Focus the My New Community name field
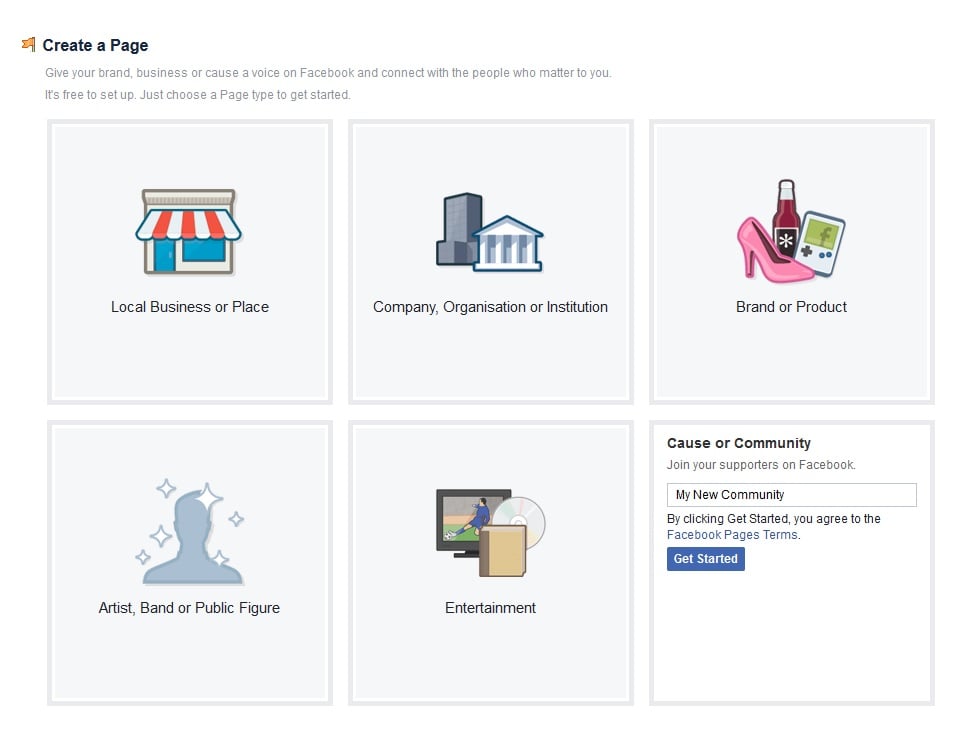The height and width of the screenshot is (731, 964). click(791, 495)
